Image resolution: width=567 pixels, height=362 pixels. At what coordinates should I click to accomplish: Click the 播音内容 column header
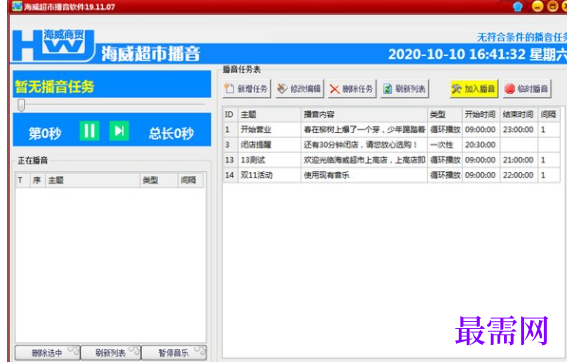coord(364,115)
